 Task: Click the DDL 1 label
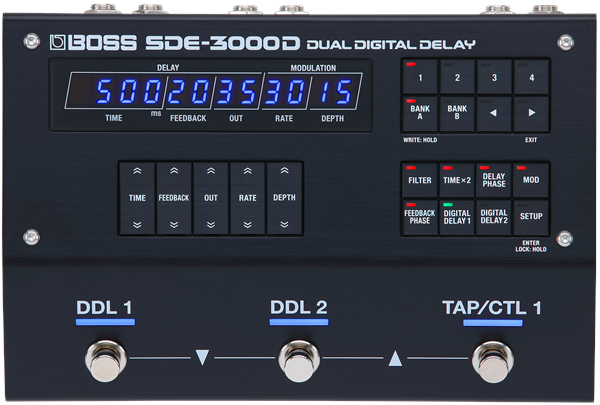104,308
